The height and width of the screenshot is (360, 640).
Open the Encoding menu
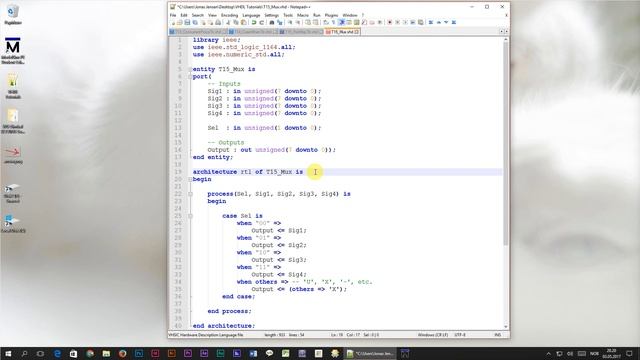point(229,15)
